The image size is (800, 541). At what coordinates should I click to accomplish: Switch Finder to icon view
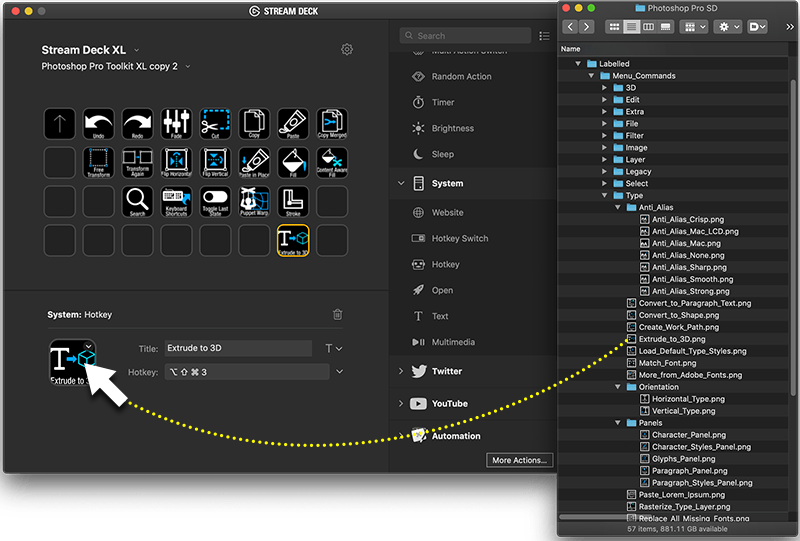click(614, 27)
